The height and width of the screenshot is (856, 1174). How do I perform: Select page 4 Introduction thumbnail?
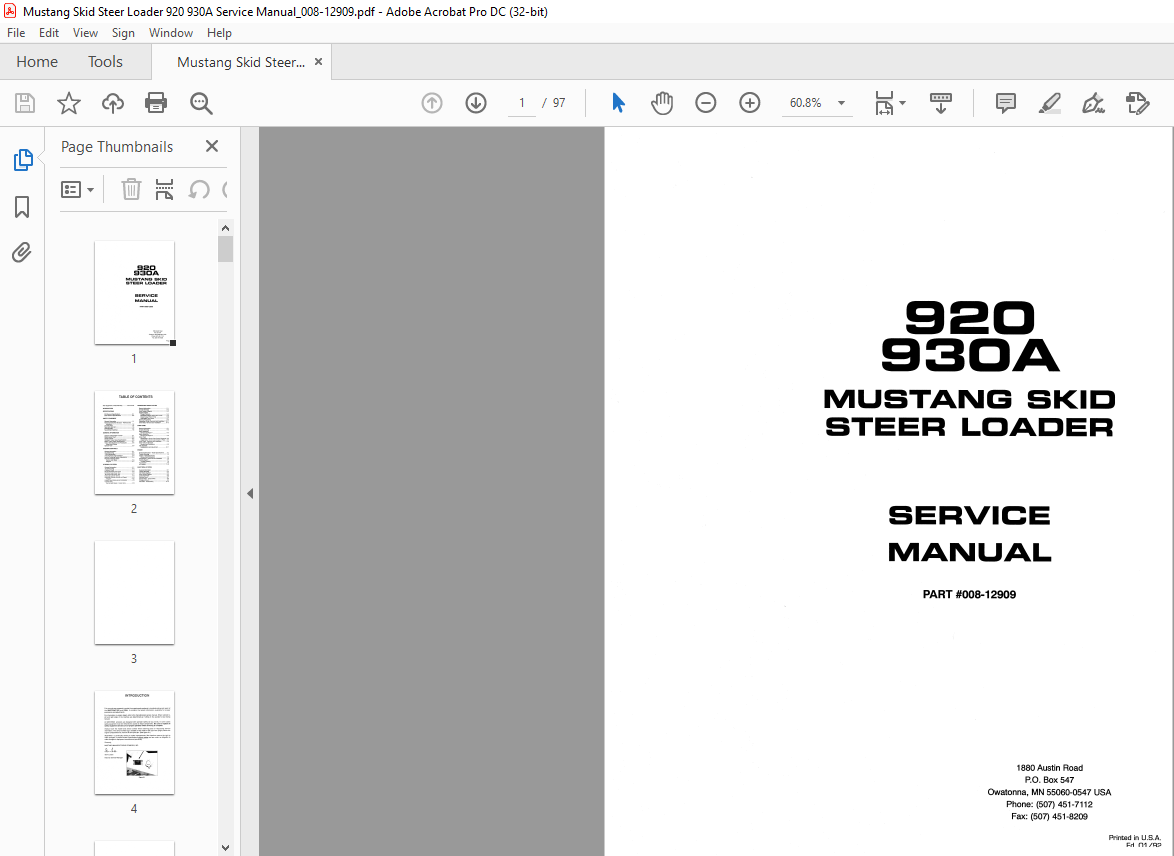tap(134, 742)
